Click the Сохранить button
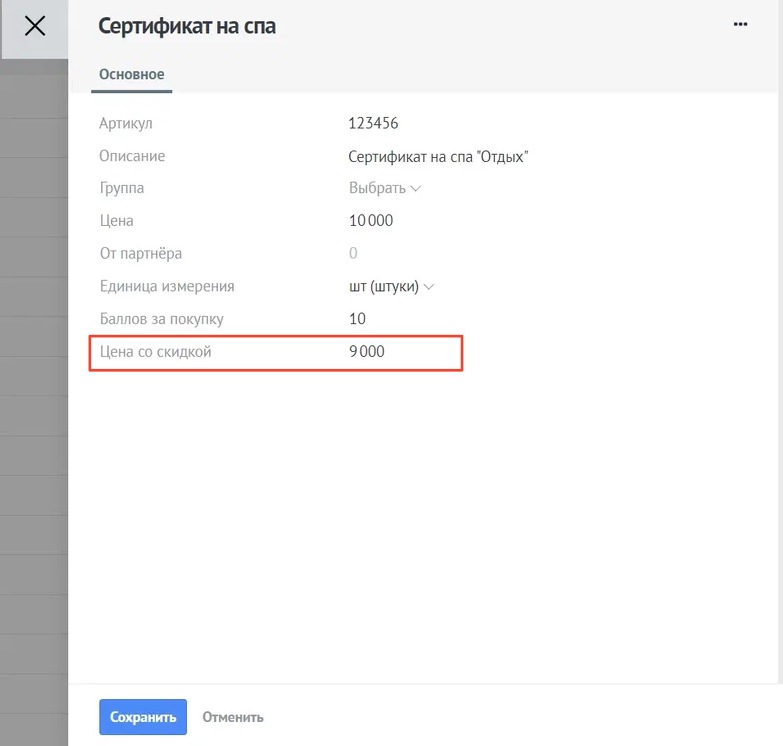 click(x=143, y=717)
